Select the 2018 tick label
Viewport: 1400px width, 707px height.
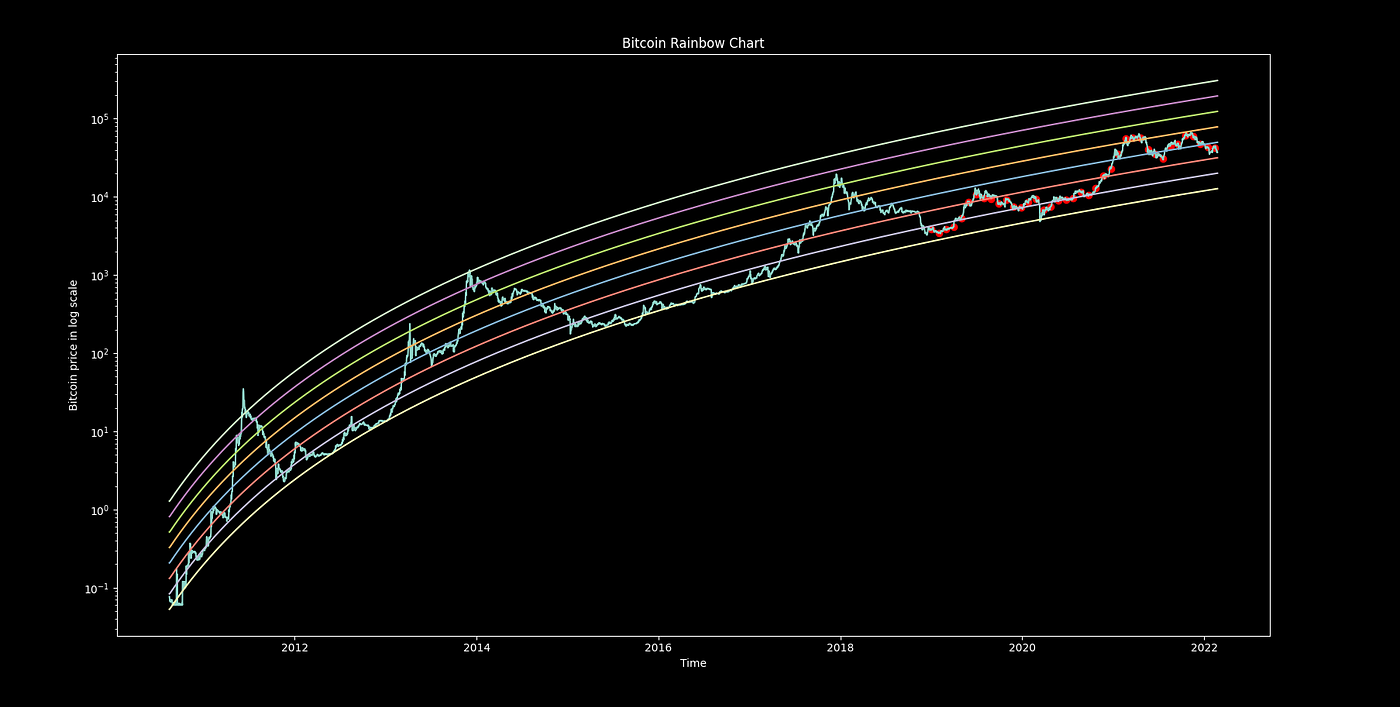(841, 648)
